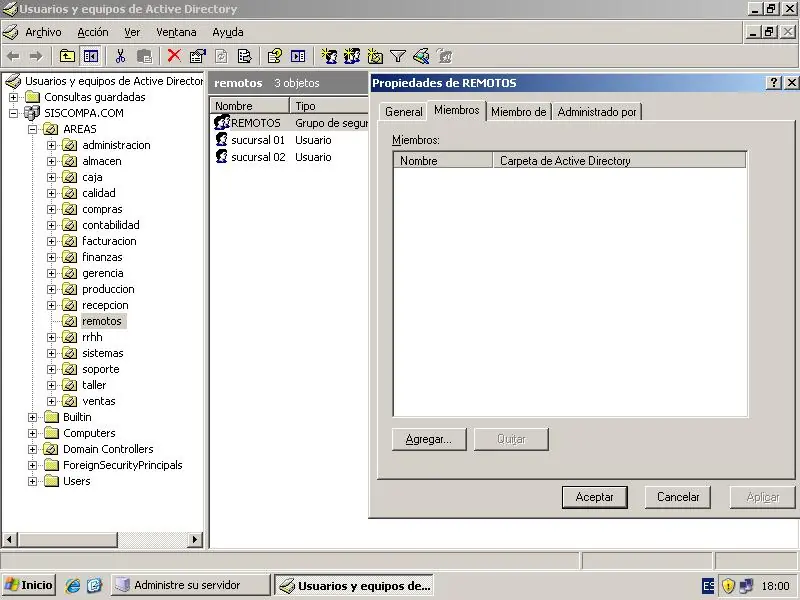
Task: Toggle the Show/Hide console tree icon
Action: [x=91, y=56]
